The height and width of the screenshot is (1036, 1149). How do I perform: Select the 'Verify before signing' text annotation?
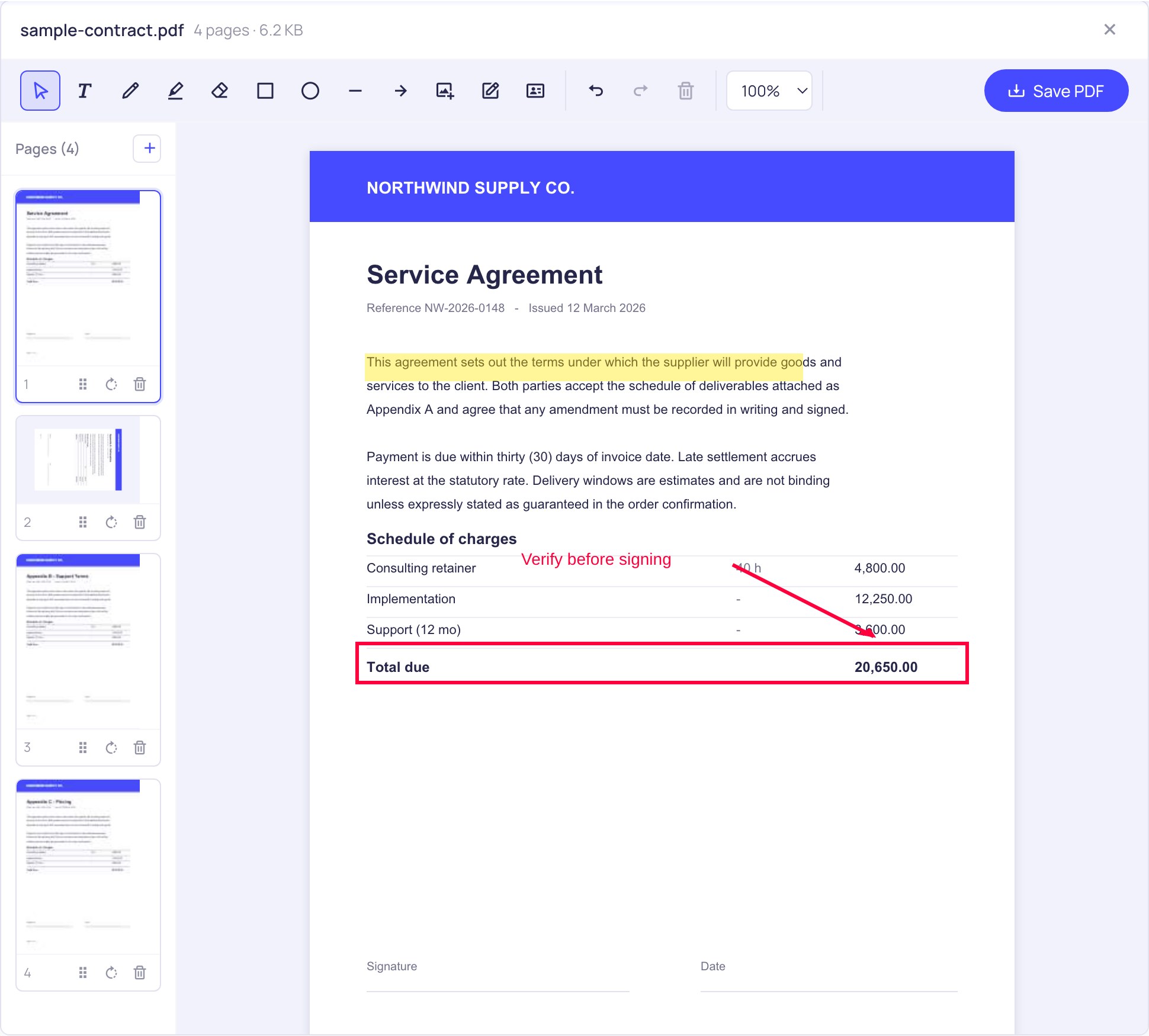point(596,559)
